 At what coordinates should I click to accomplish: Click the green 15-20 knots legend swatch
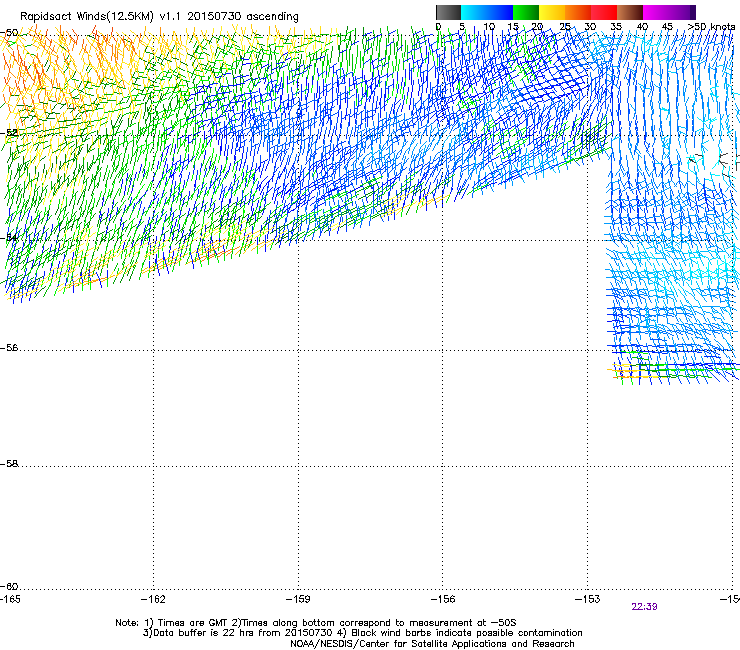[x=526, y=12]
